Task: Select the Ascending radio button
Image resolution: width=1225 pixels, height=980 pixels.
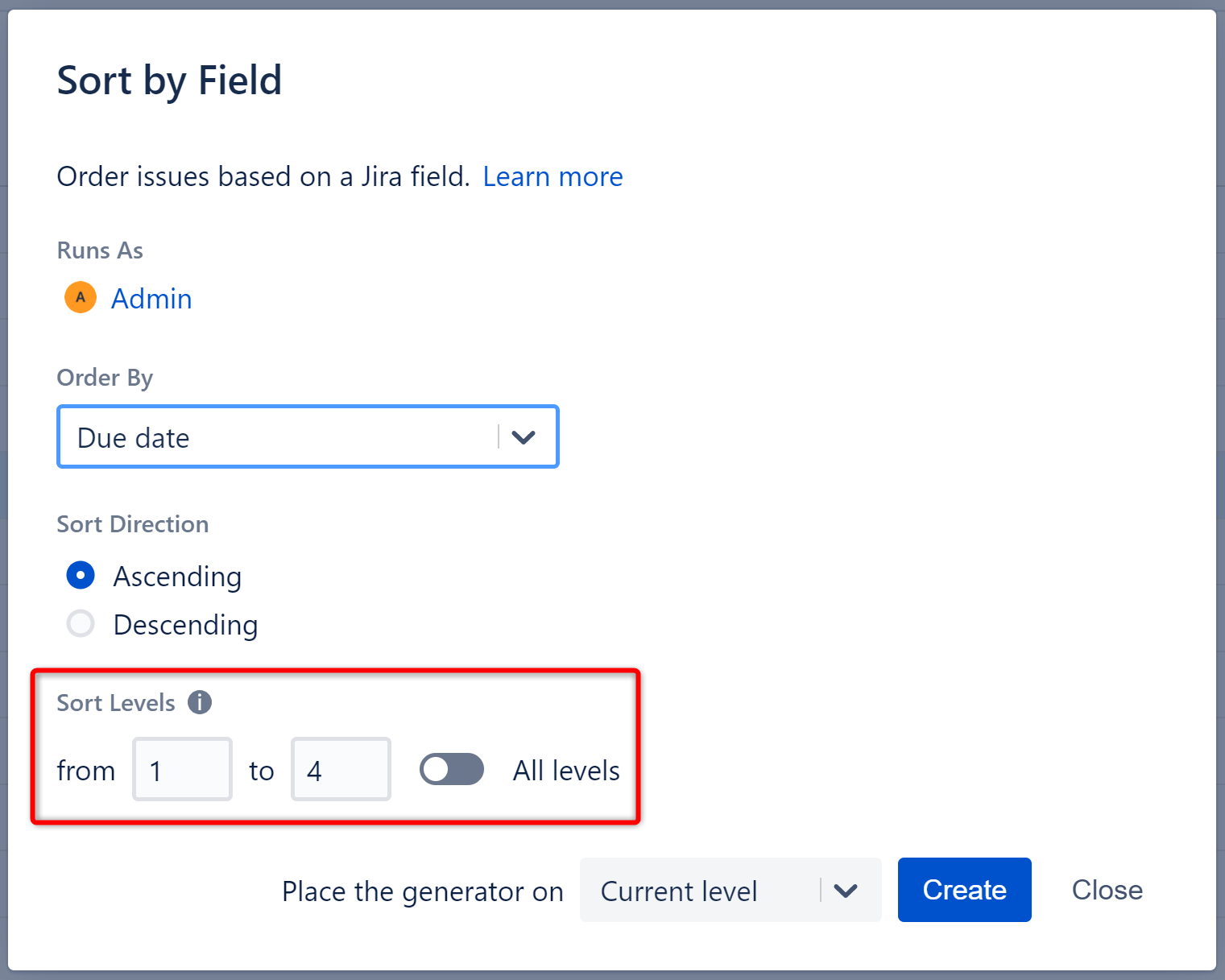Action: [x=81, y=576]
